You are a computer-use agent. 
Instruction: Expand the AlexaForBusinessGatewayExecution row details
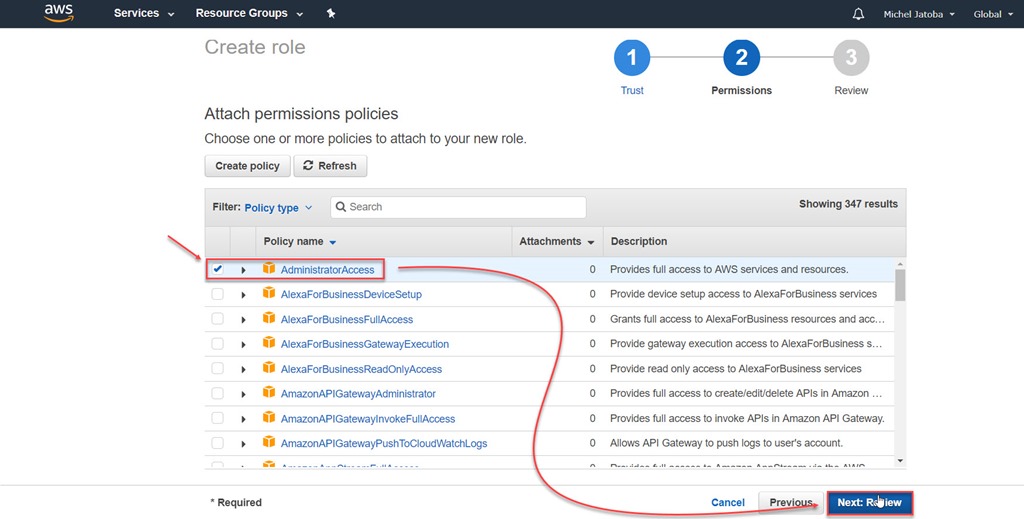tap(243, 344)
